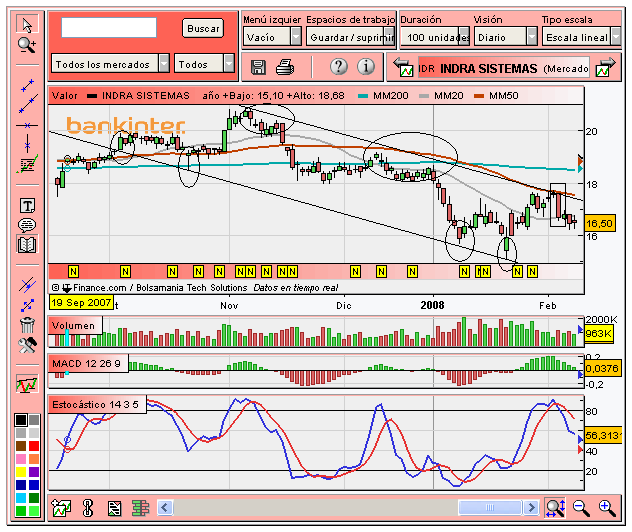Click the figure-eight link icon in bottom toolbar
Screen dimensions: 632x532
pos(87,508)
